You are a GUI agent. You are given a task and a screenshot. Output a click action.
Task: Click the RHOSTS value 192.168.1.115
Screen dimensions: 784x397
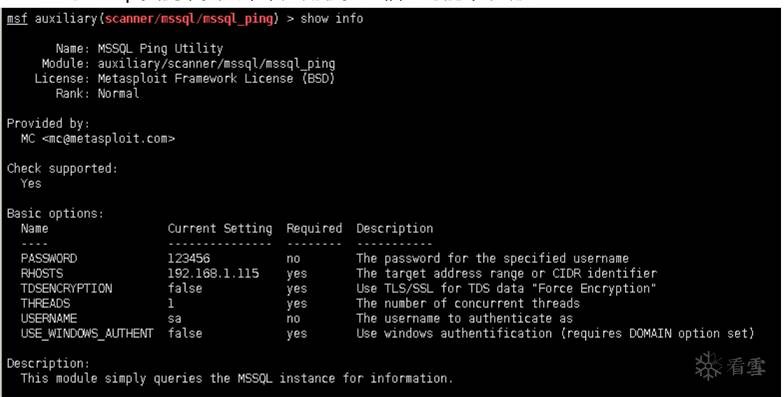tap(214, 274)
